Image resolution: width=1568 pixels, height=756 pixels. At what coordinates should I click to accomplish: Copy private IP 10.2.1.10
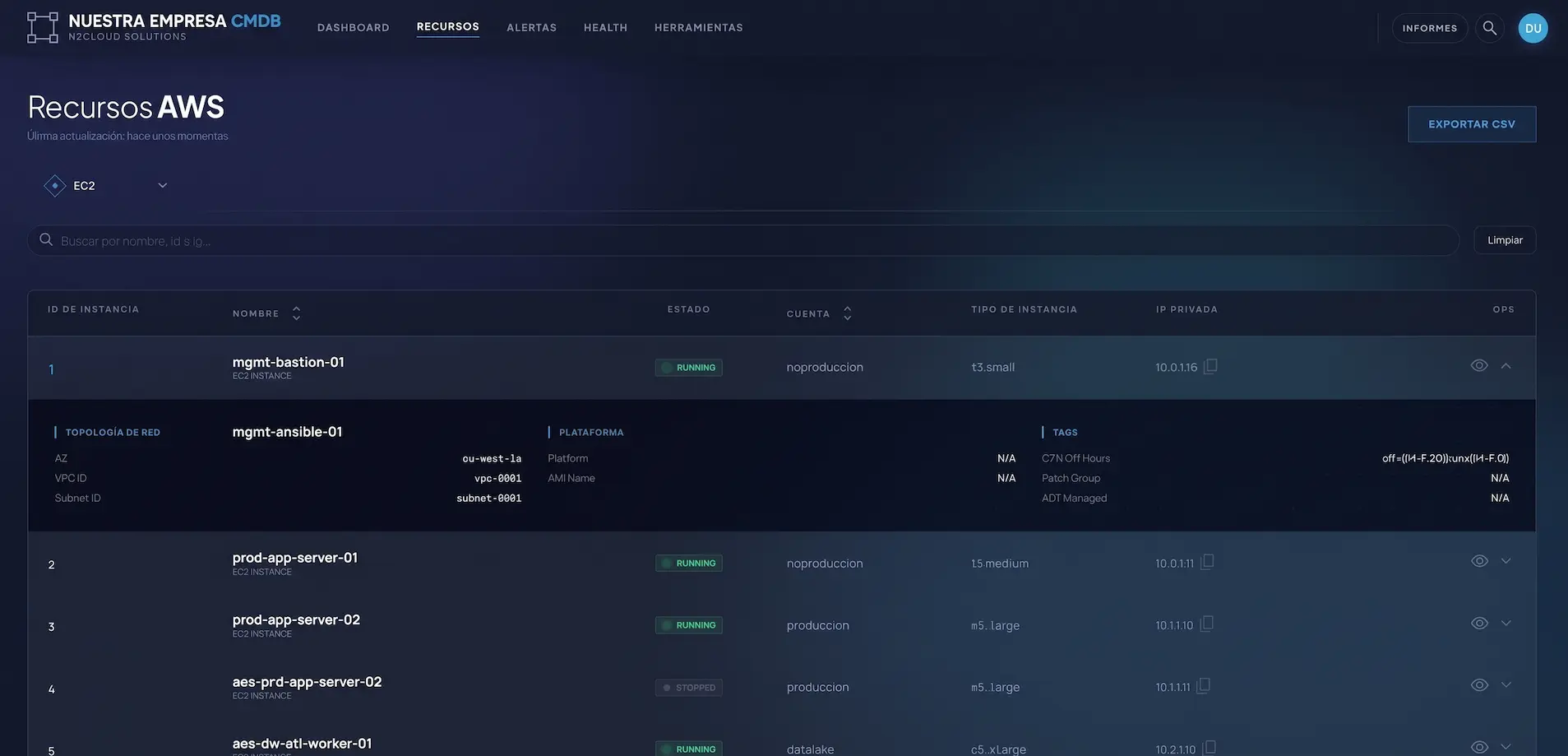coord(1209,748)
